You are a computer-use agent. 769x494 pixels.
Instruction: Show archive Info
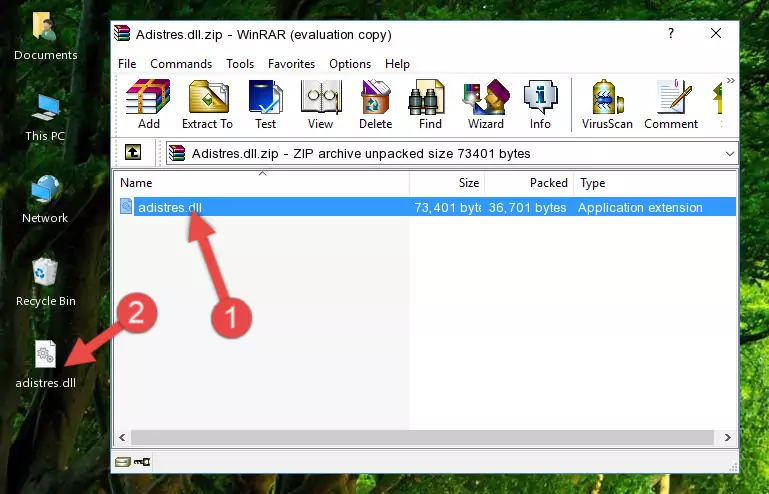click(x=540, y=104)
